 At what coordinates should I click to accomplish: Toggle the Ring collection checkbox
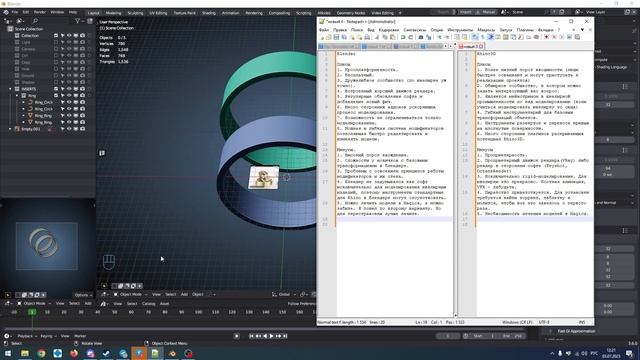pos(56,96)
